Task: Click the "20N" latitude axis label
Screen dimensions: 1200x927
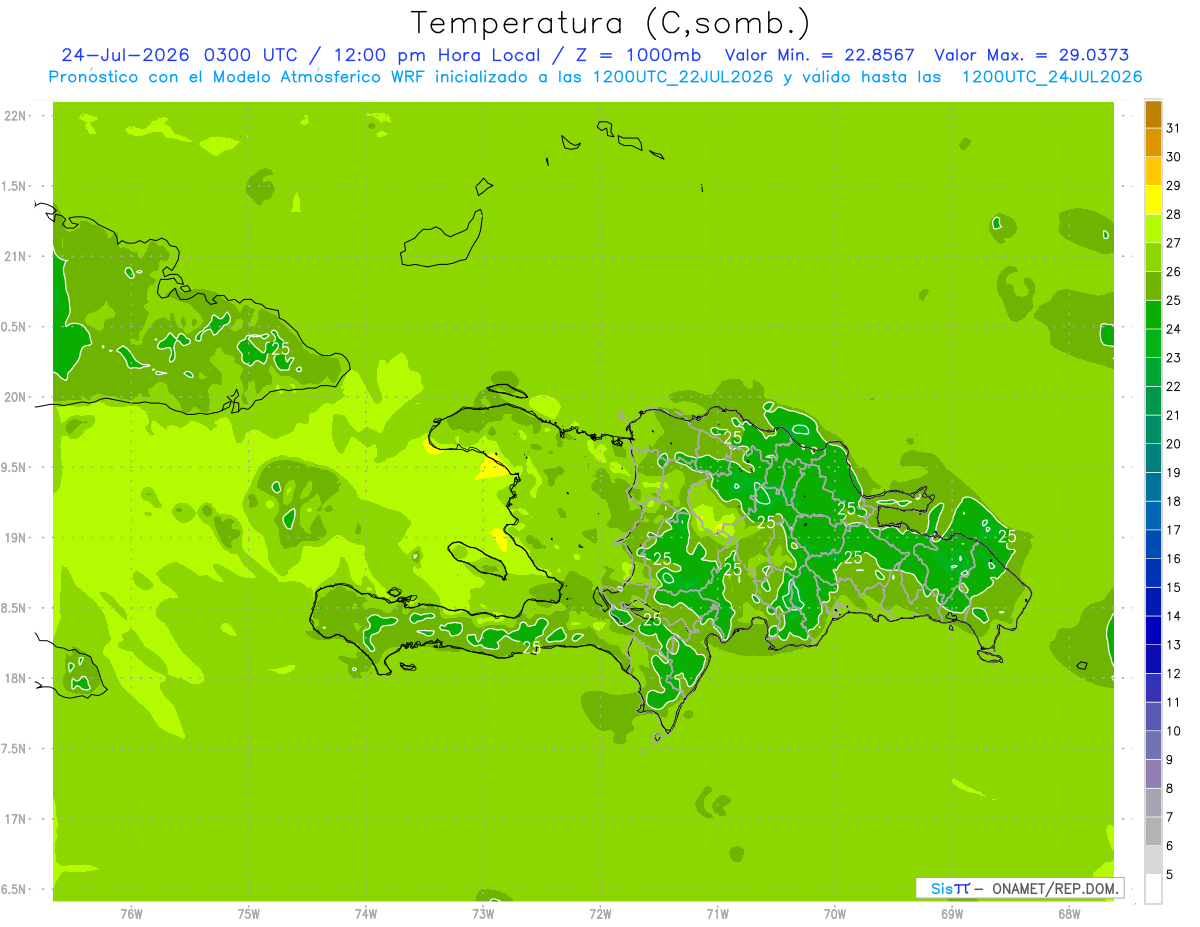Action: point(16,397)
